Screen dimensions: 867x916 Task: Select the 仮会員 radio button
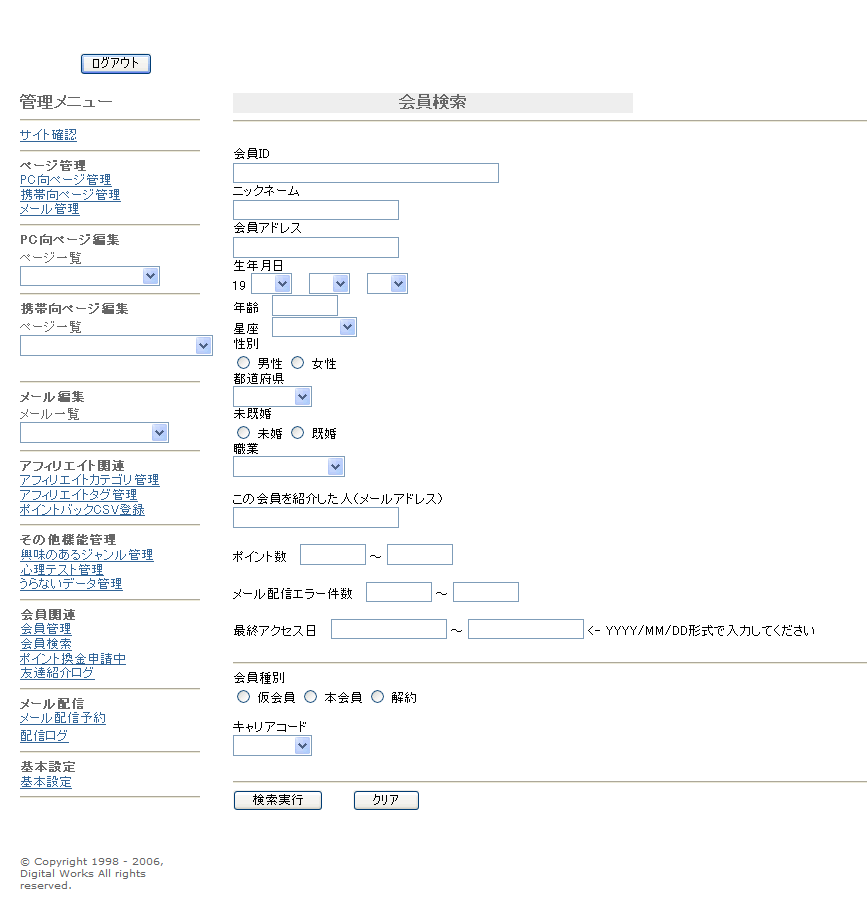[244, 697]
